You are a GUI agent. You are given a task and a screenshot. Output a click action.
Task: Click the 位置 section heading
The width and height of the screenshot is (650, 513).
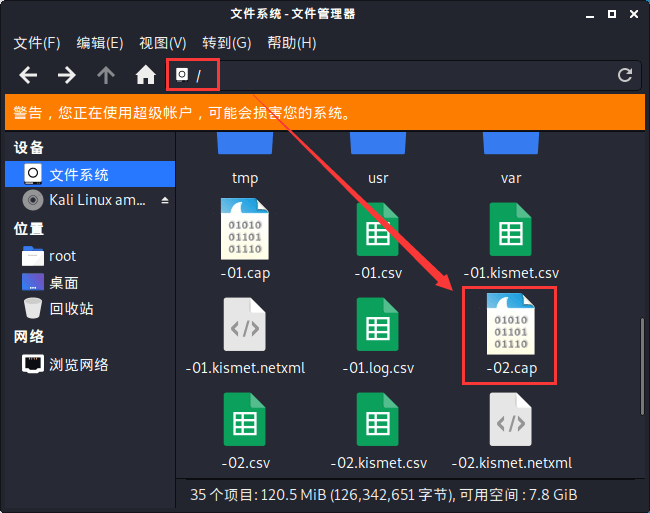click(x=29, y=229)
